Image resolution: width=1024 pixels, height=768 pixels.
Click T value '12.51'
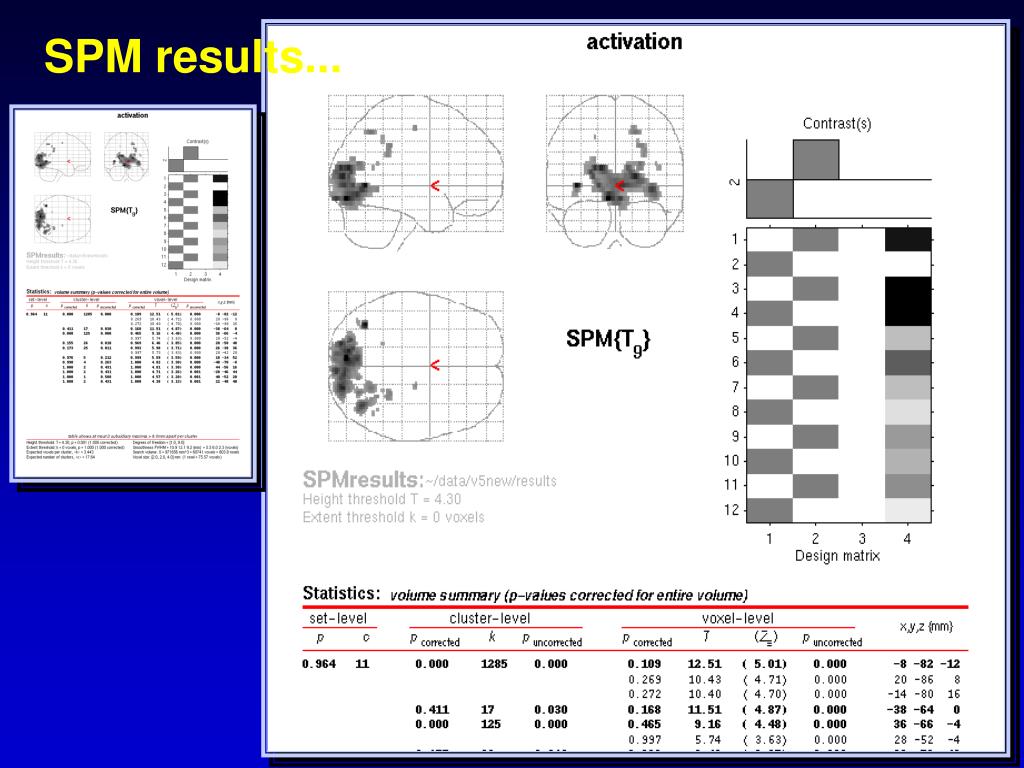tap(705, 664)
